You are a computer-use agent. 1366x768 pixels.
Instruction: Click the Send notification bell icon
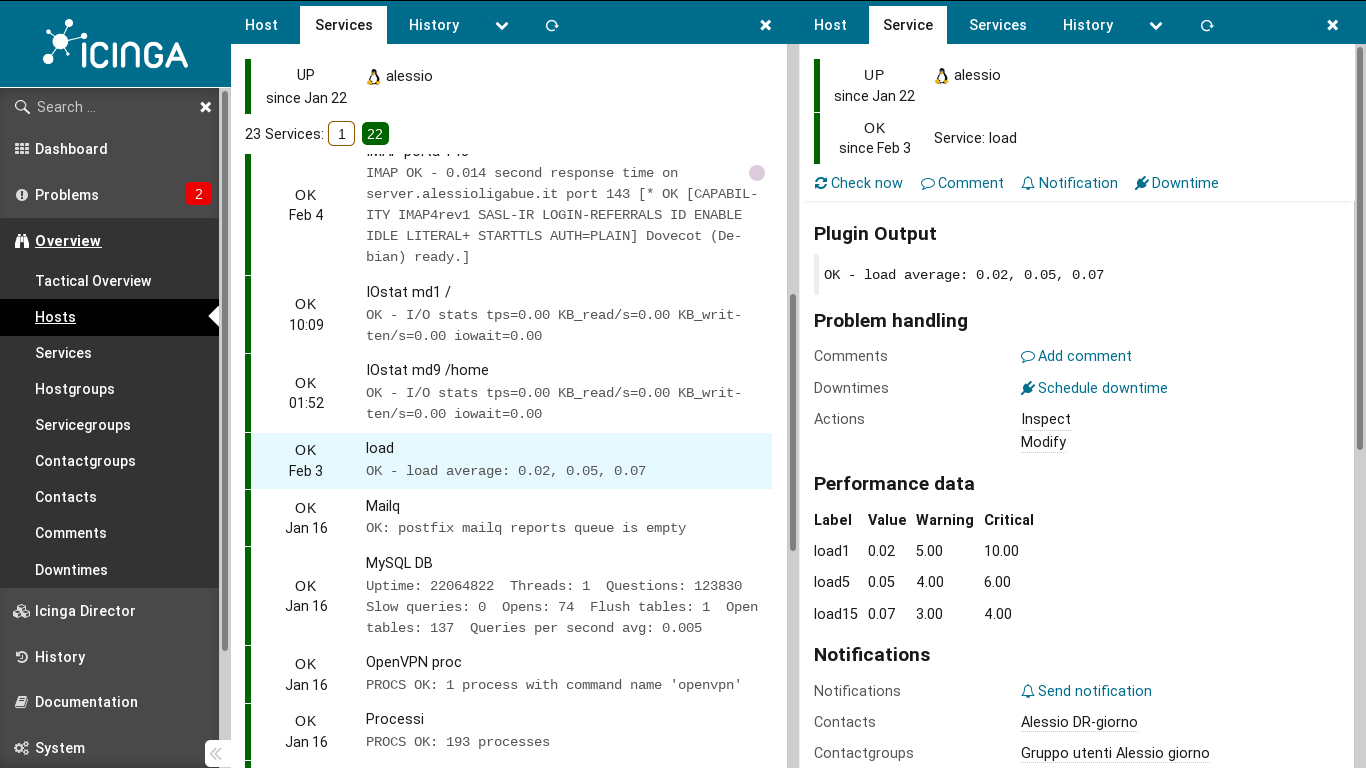click(1028, 691)
